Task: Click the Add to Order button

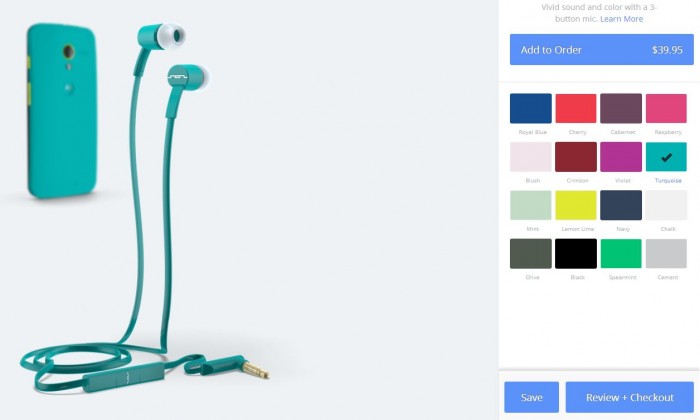Action: (601, 50)
